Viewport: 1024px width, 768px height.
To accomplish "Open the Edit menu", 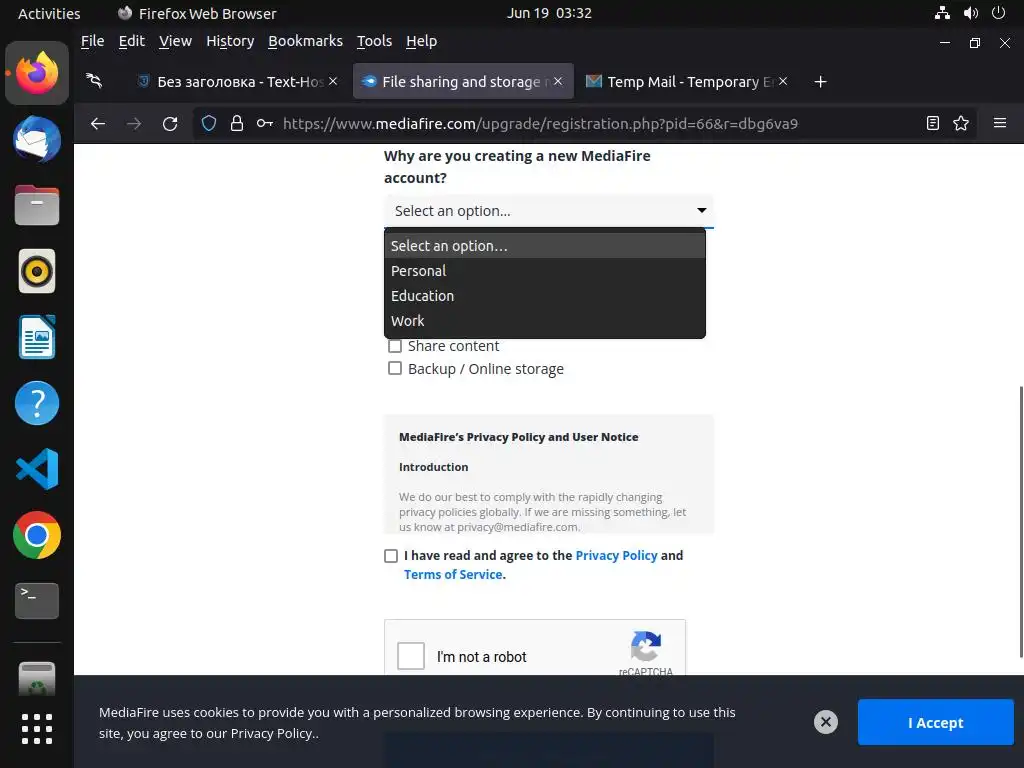I will pos(131,41).
